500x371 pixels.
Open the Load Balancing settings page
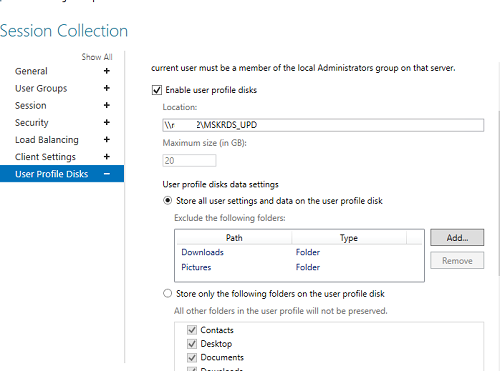pyautogui.click(x=47, y=140)
